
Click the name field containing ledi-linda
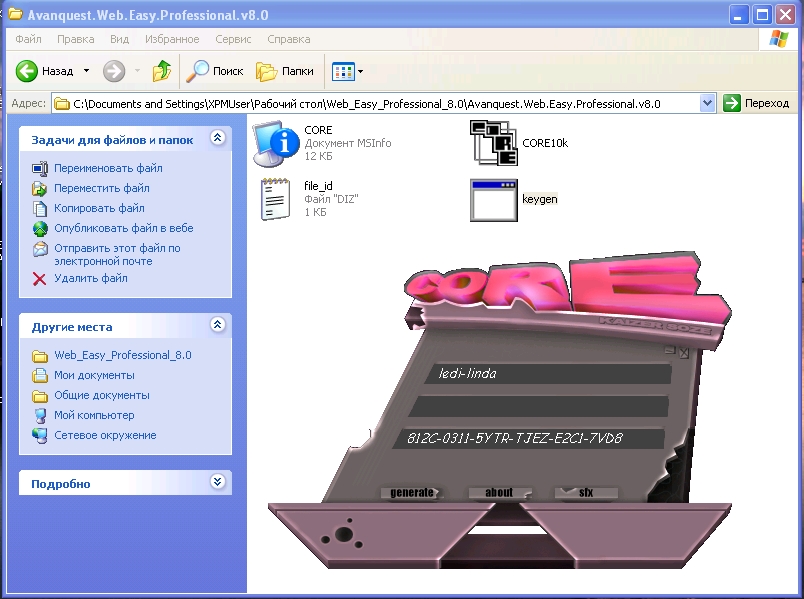(548, 373)
